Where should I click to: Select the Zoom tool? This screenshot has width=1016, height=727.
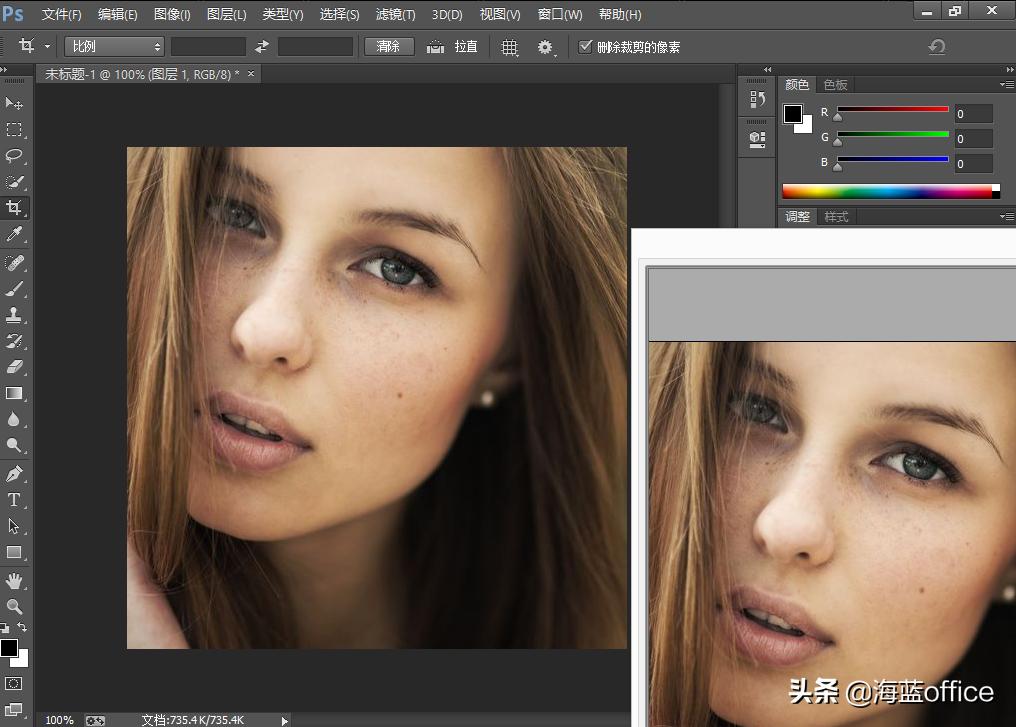click(14, 606)
